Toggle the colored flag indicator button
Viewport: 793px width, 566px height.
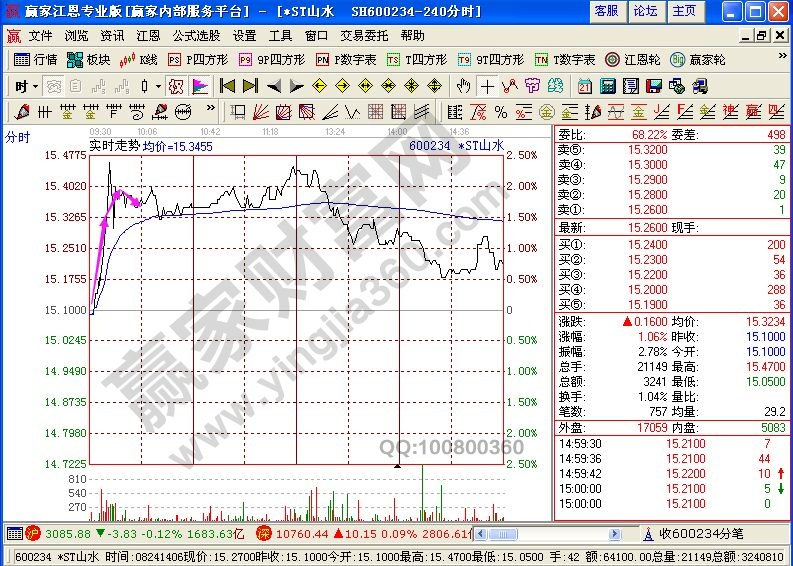[x=198, y=86]
